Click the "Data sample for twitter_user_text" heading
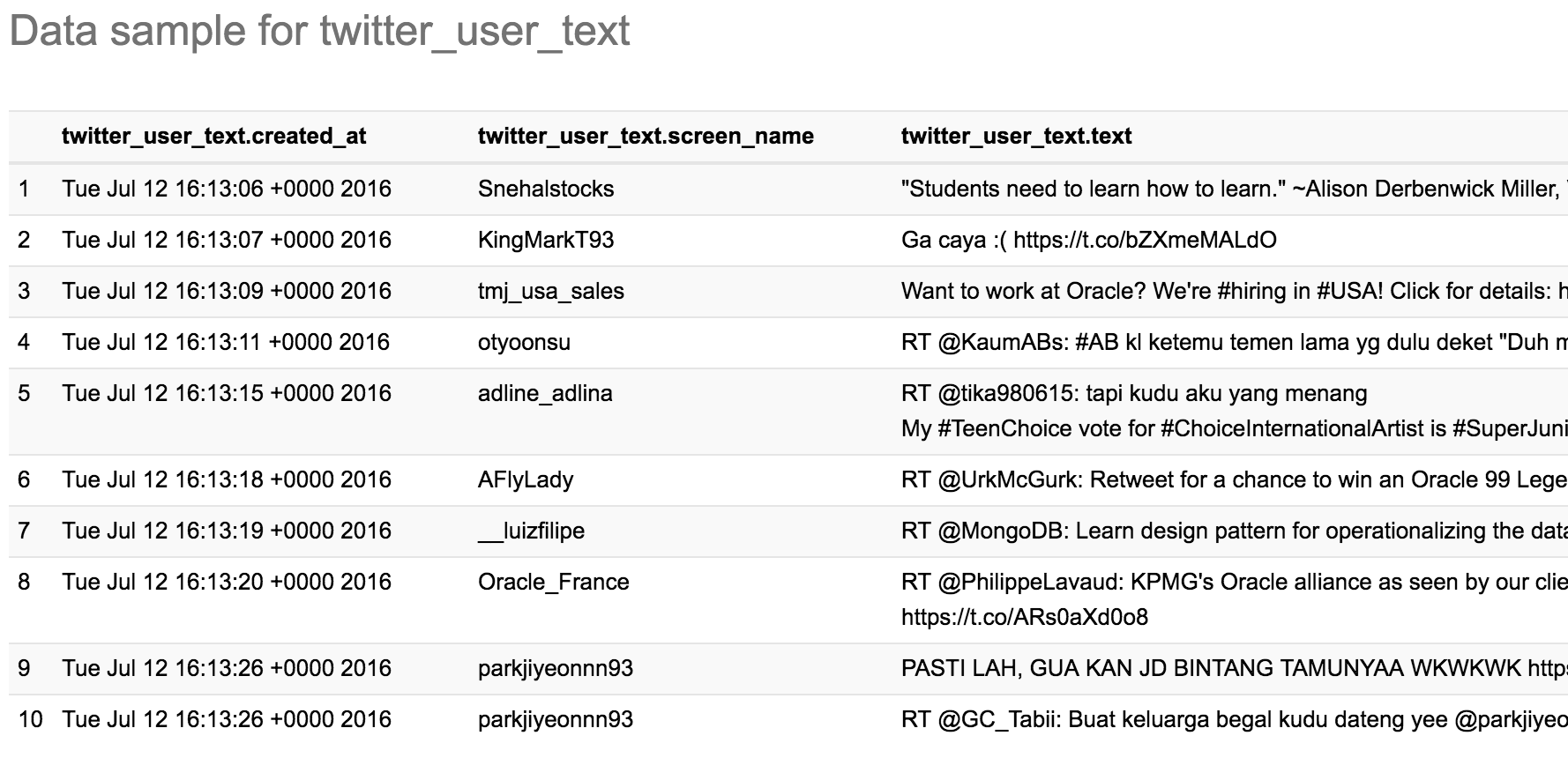 point(319,32)
